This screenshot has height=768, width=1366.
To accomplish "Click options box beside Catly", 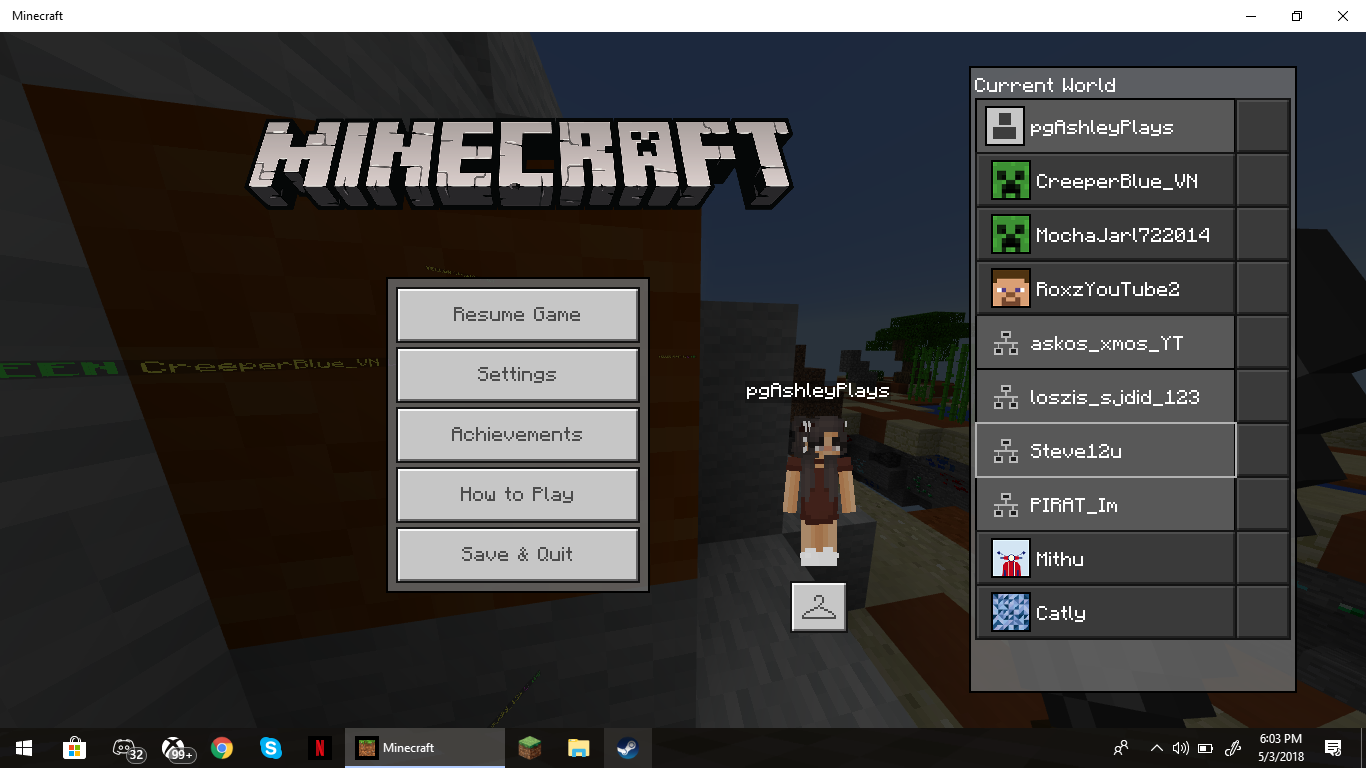I will coord(1263,612).
